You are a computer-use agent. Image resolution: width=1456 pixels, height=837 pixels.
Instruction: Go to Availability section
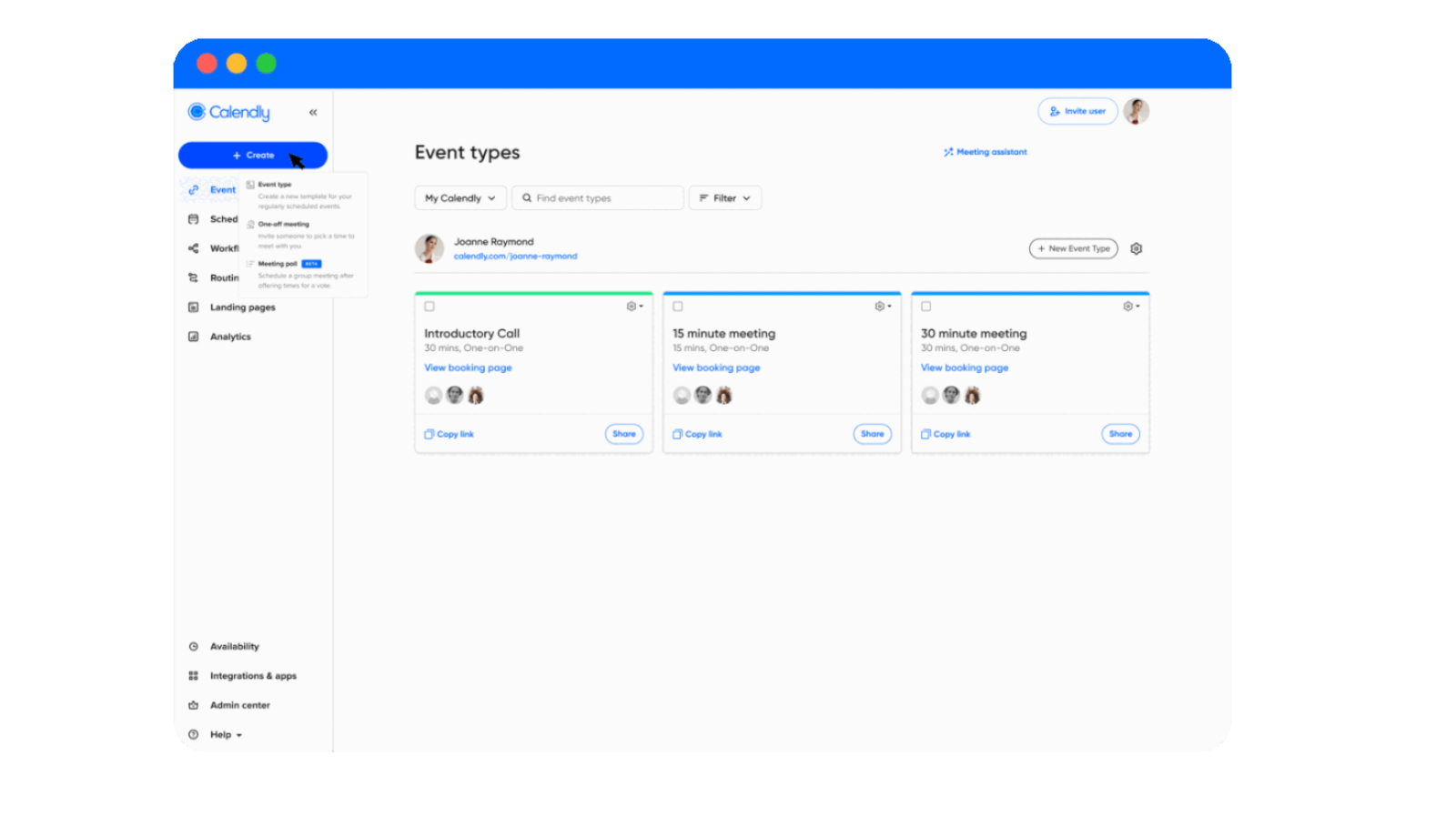(x=235, y=647)
